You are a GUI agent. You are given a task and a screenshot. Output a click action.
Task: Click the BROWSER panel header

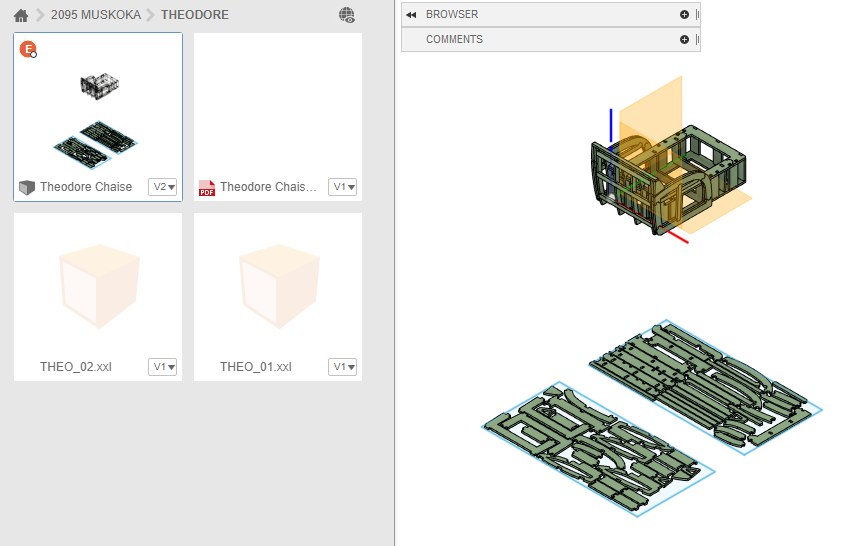tap(452, 15)
